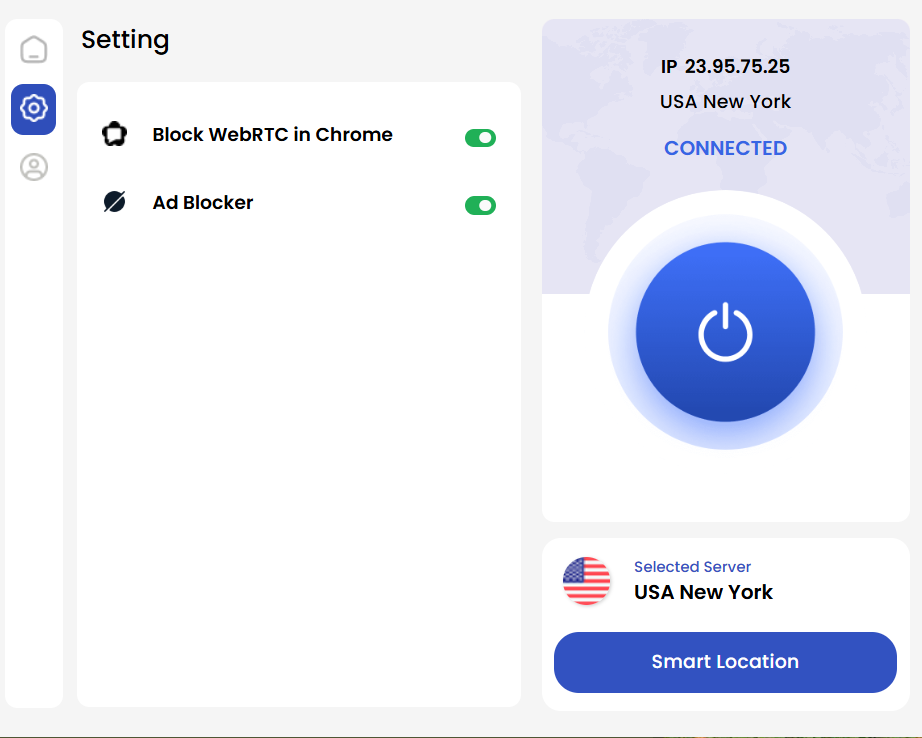922x738 pixels.
Task: Turn off the Ad Blocker toggle
Action: click(480, 205)
